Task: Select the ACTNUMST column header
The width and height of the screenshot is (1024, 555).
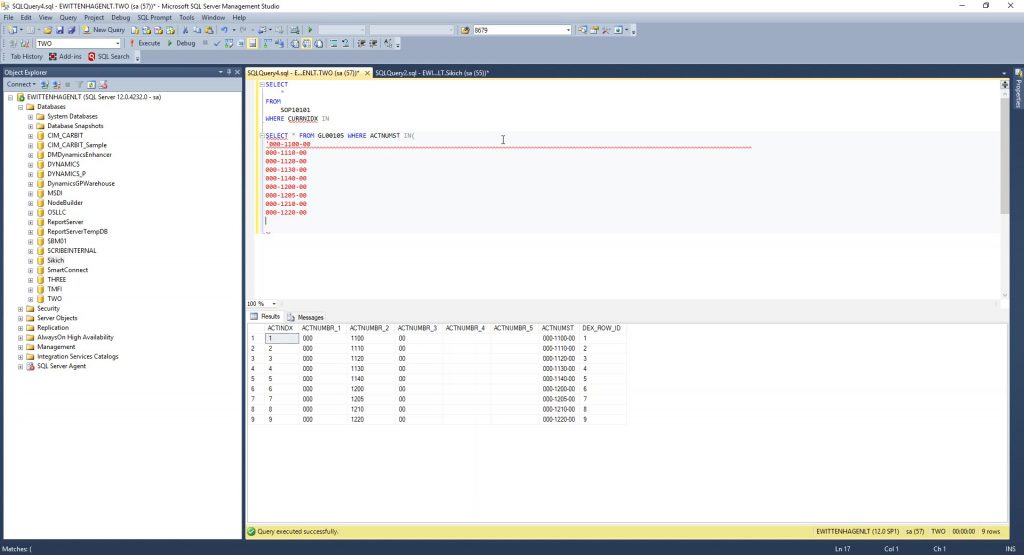Action: [557, 328]
